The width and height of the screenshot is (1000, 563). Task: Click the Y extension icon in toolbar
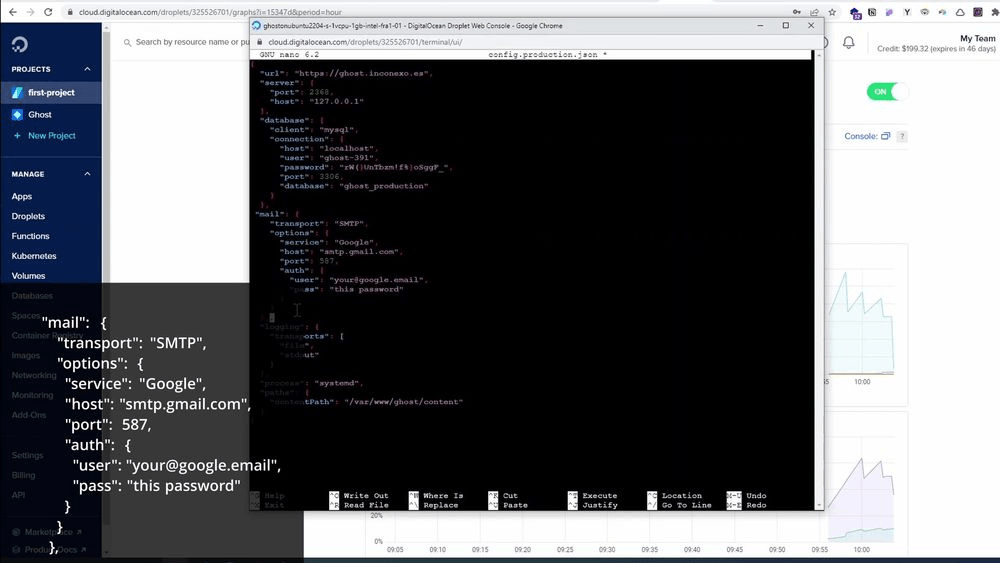pos(907,11)
